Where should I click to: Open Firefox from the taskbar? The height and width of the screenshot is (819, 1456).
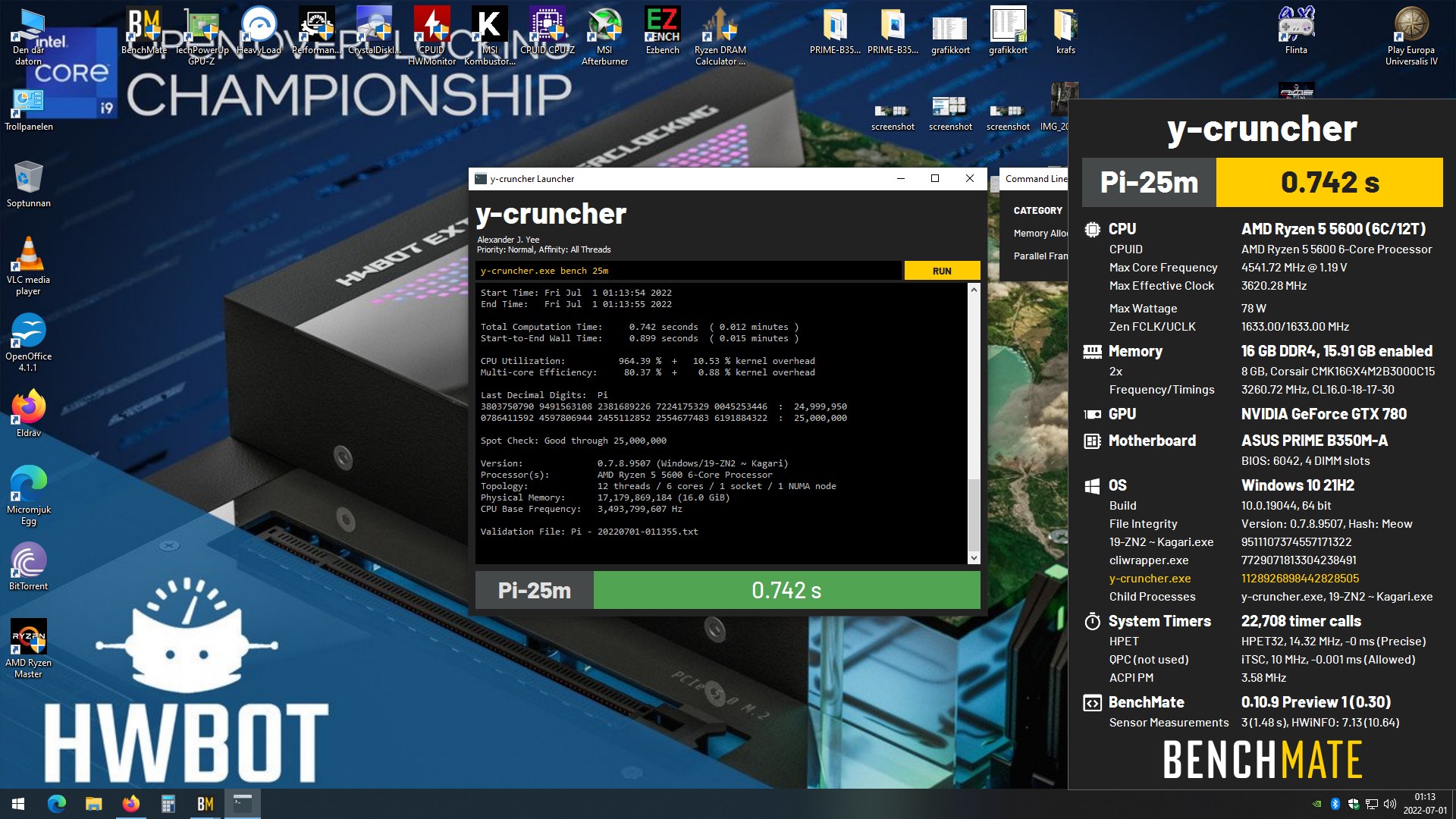pyautogui.click(x=130, y=804)
